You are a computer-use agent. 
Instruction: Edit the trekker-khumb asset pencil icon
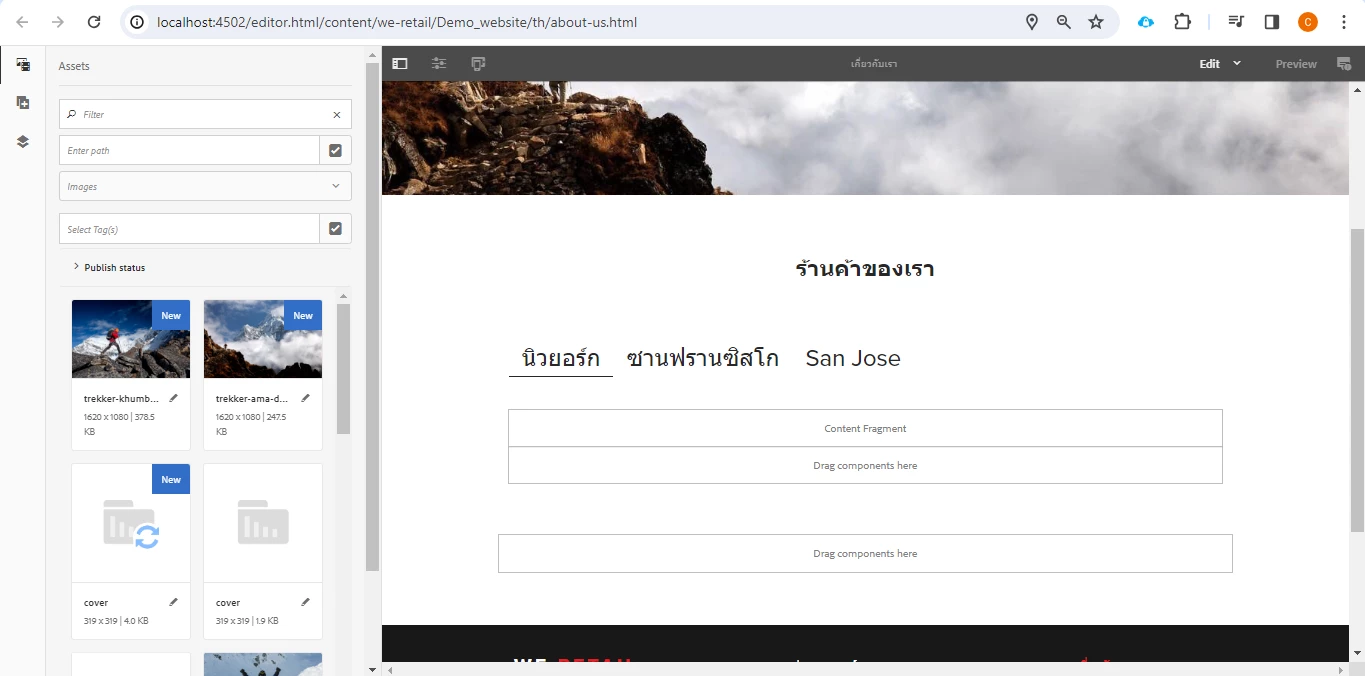[x=173, y=398]
